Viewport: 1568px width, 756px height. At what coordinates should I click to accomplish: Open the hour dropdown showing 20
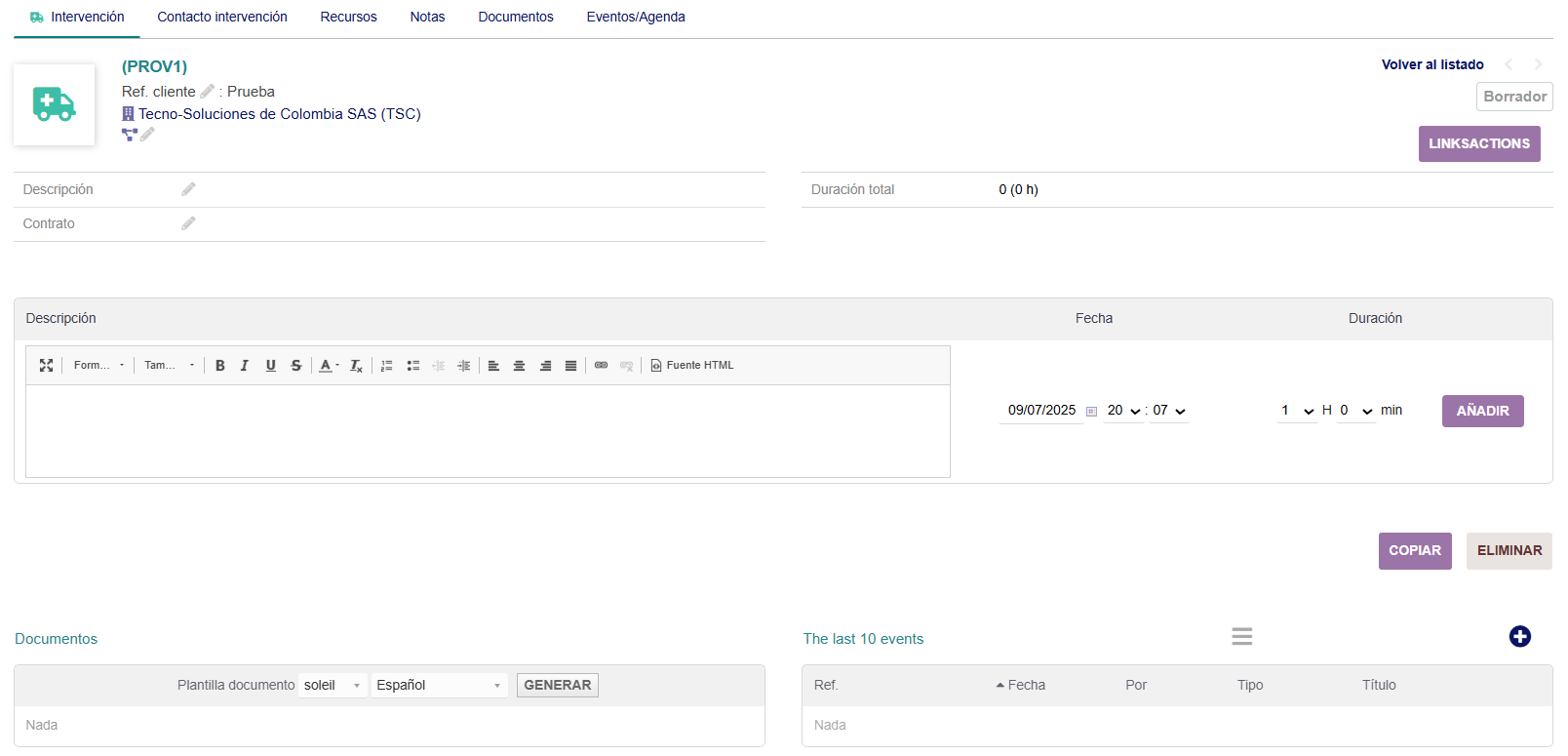point(1123,411)
